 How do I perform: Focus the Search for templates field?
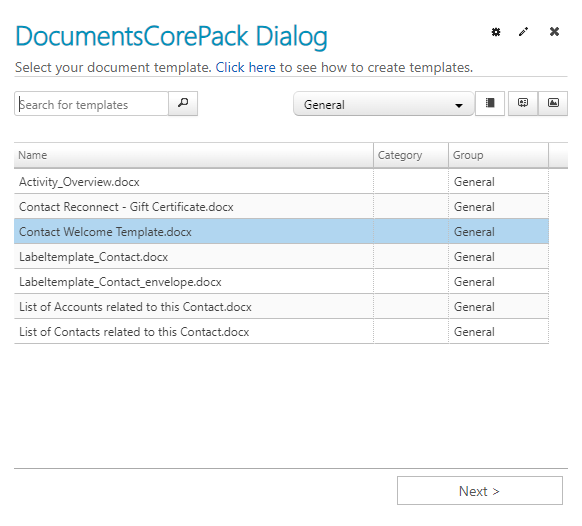point(91,104)
